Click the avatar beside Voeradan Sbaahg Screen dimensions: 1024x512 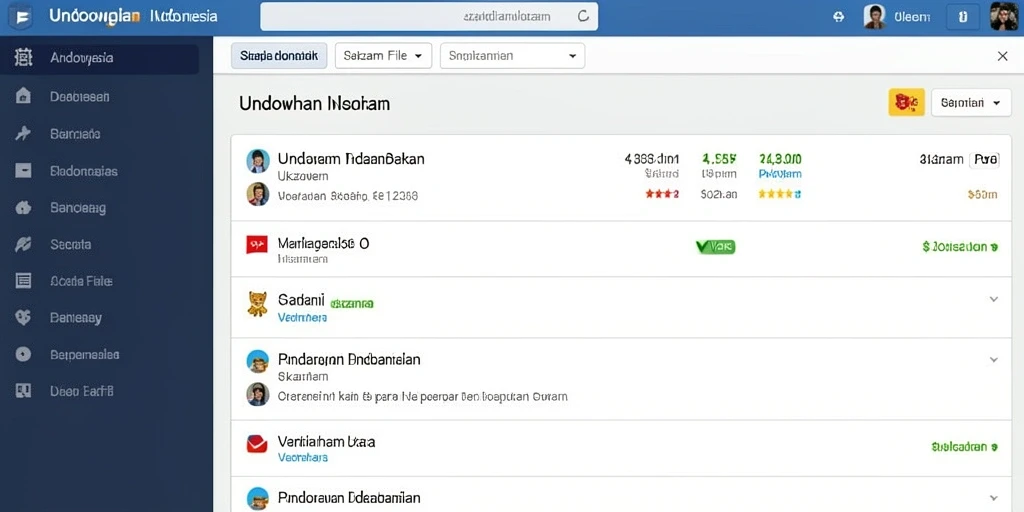tap(258, 194)
